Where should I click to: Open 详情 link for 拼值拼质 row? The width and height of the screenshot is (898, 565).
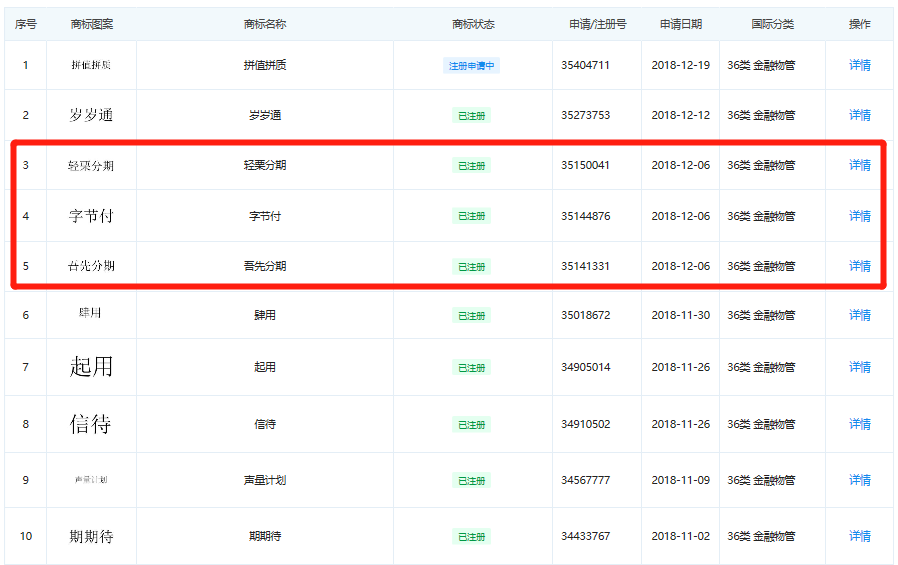click(860, 65)
